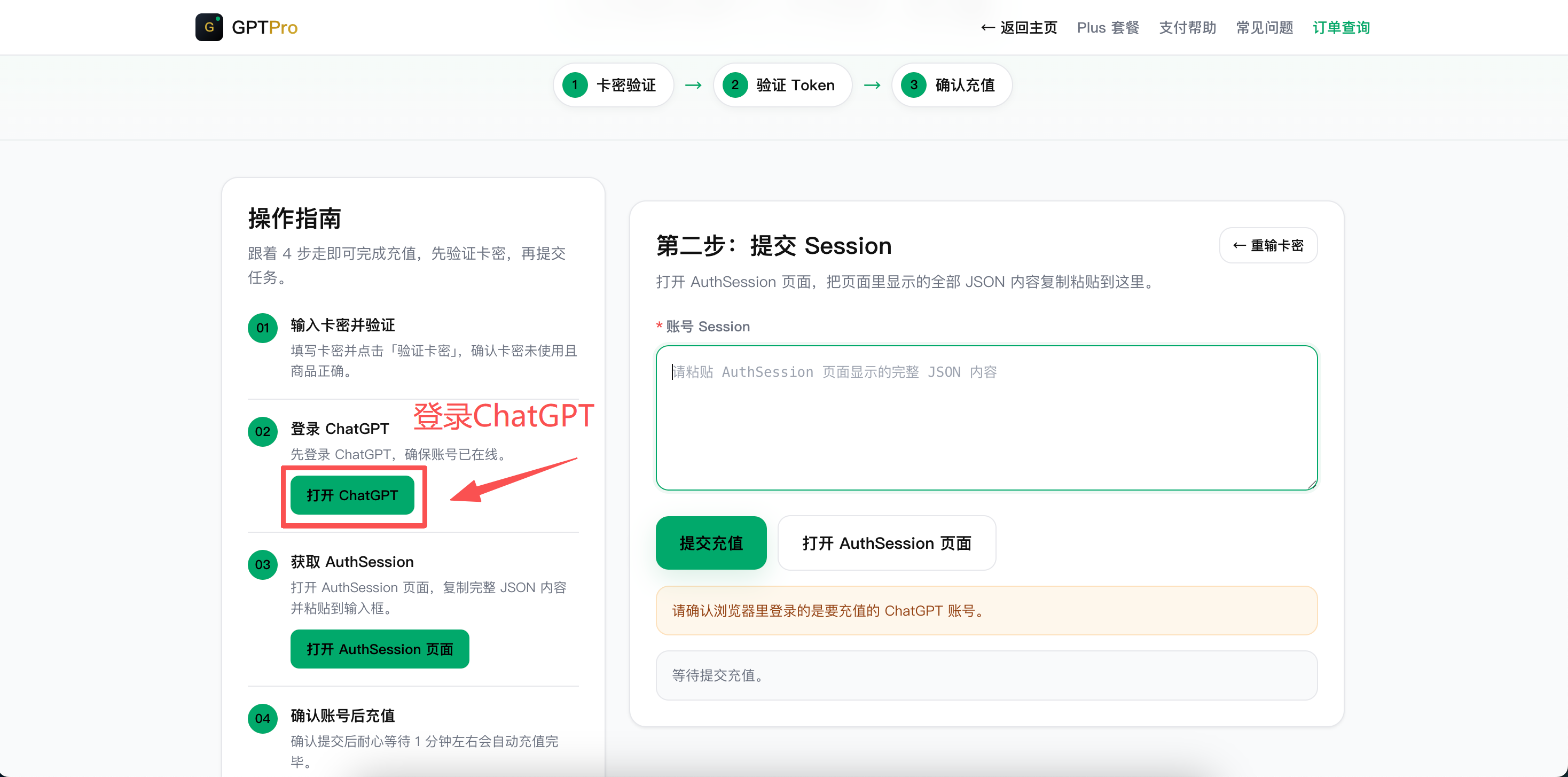
Task: Open the 支付帮助 page
Action: point(1187,27)
